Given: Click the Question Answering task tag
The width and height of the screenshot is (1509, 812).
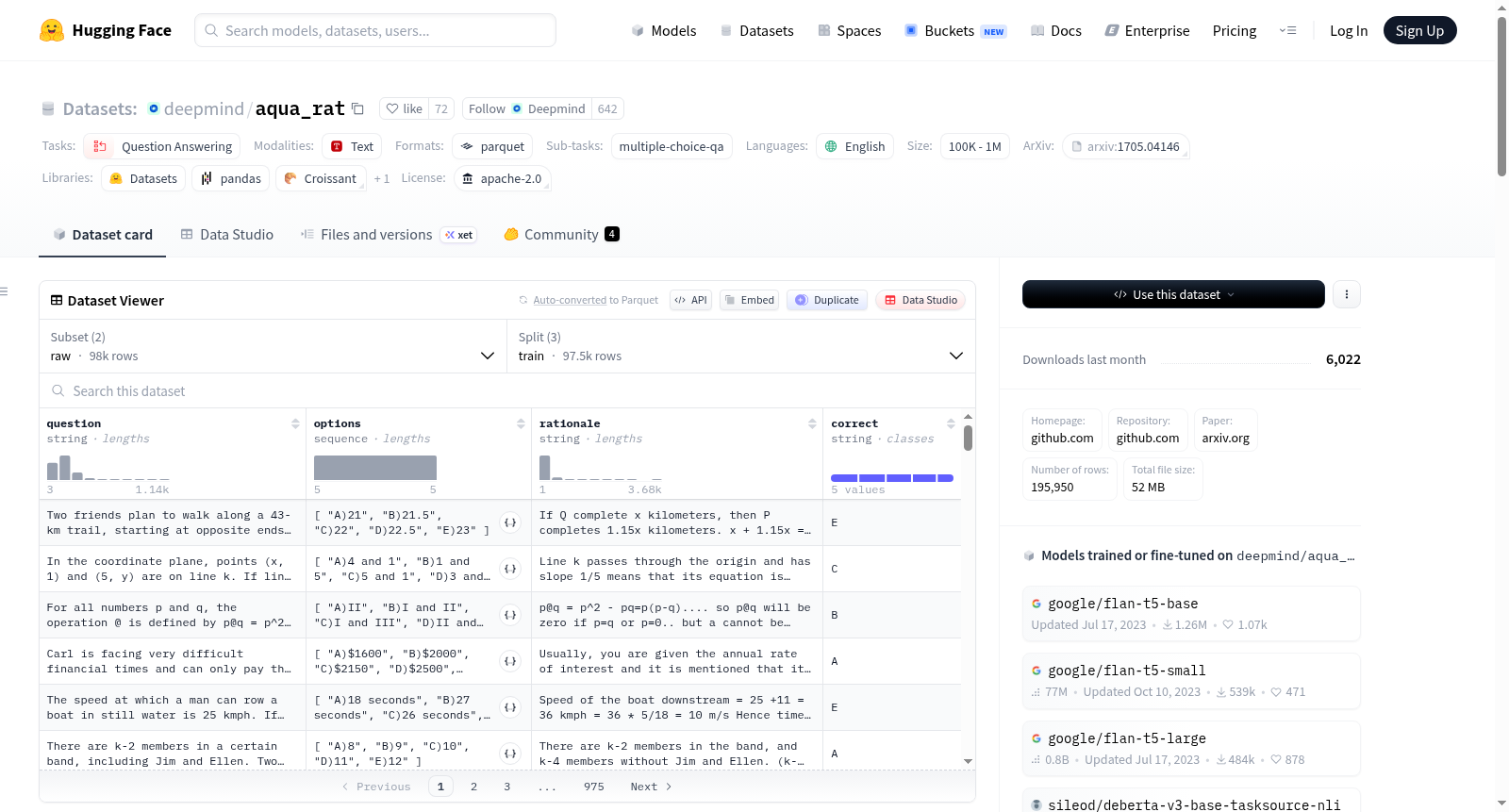Looking at the screenshot, I should pyautogui.click(x=162, y=146).
